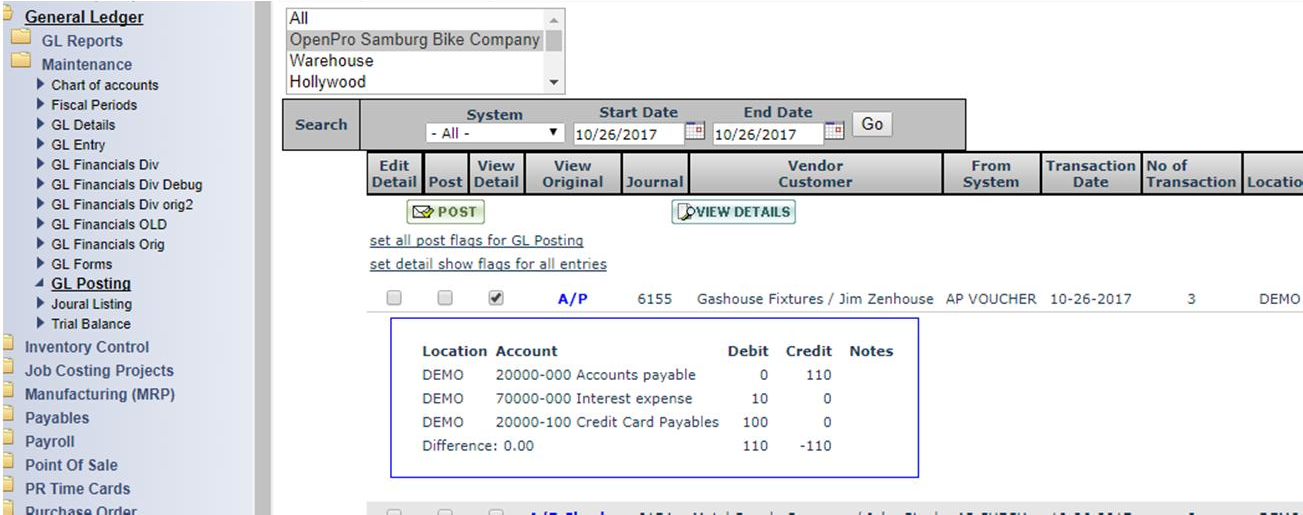
Task: Check the Edit Detail box for entry 6155
Action: click(x=394, y=298)
